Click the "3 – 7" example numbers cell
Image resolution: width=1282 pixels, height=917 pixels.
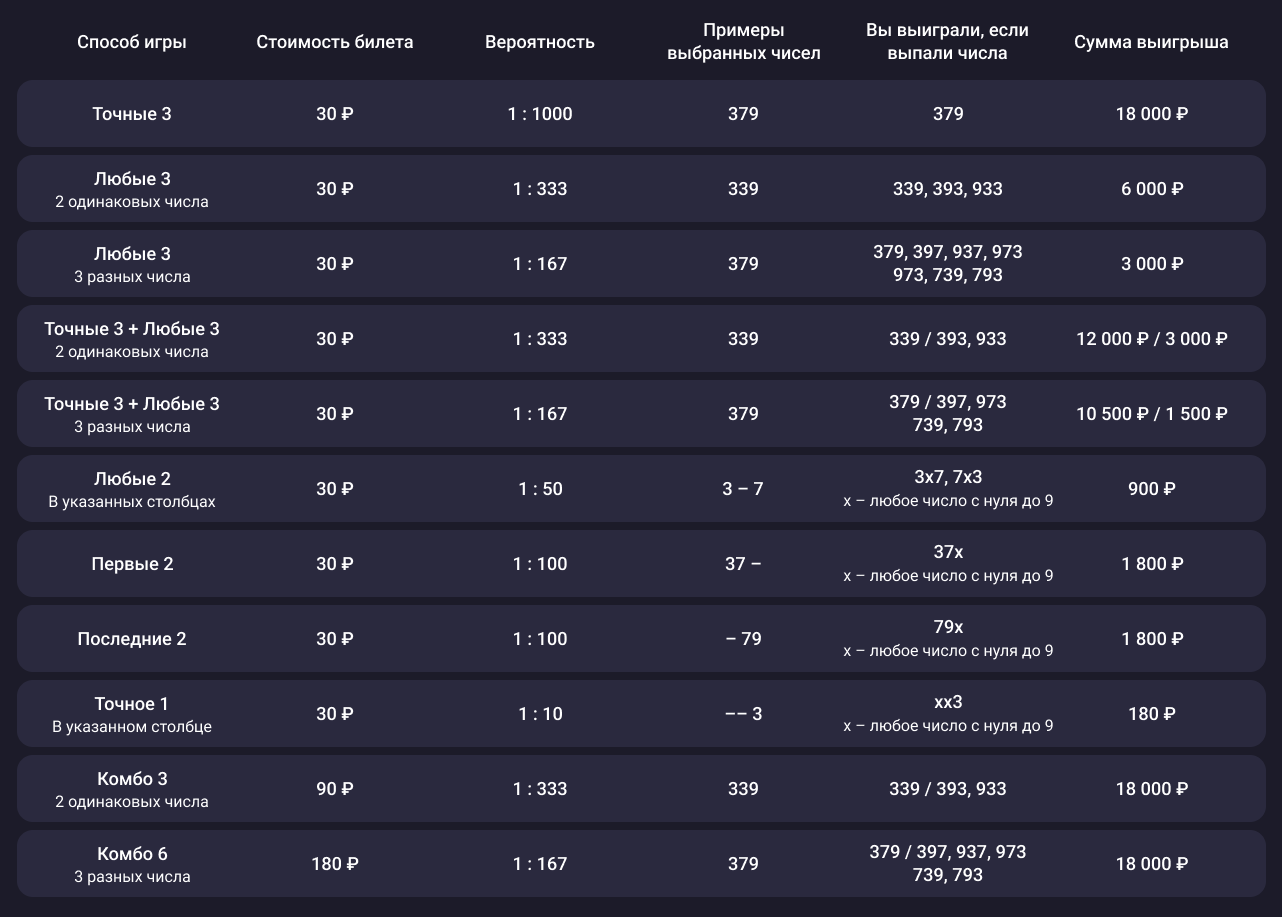tap(743, 489)
